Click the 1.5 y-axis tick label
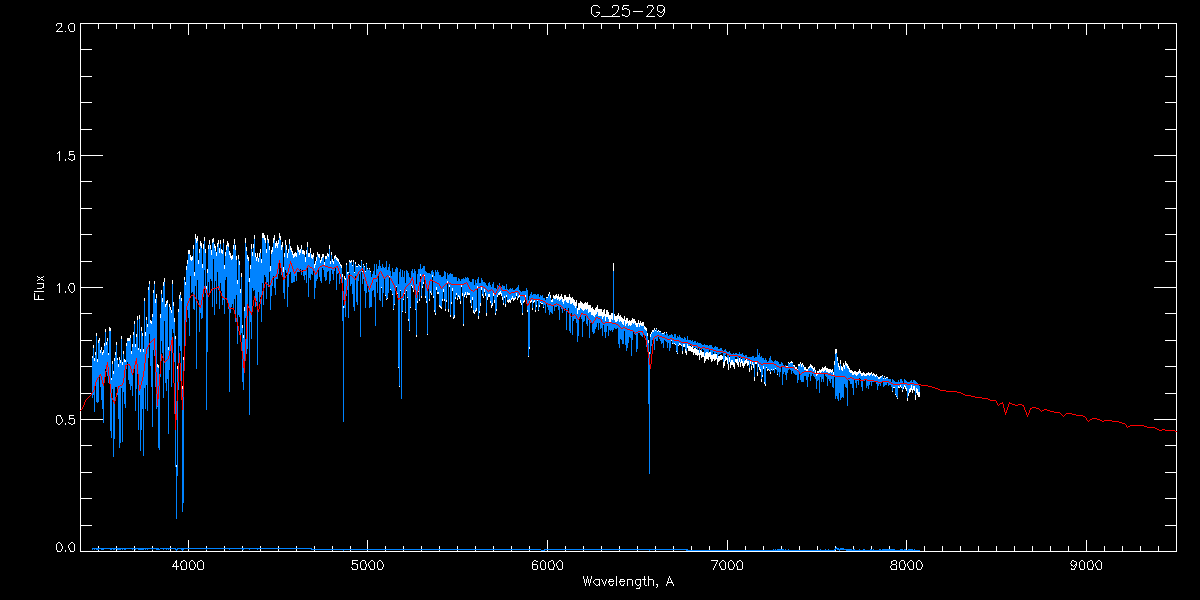Image resolution: width=1200 pixels, height=600 pixels. 66,157
